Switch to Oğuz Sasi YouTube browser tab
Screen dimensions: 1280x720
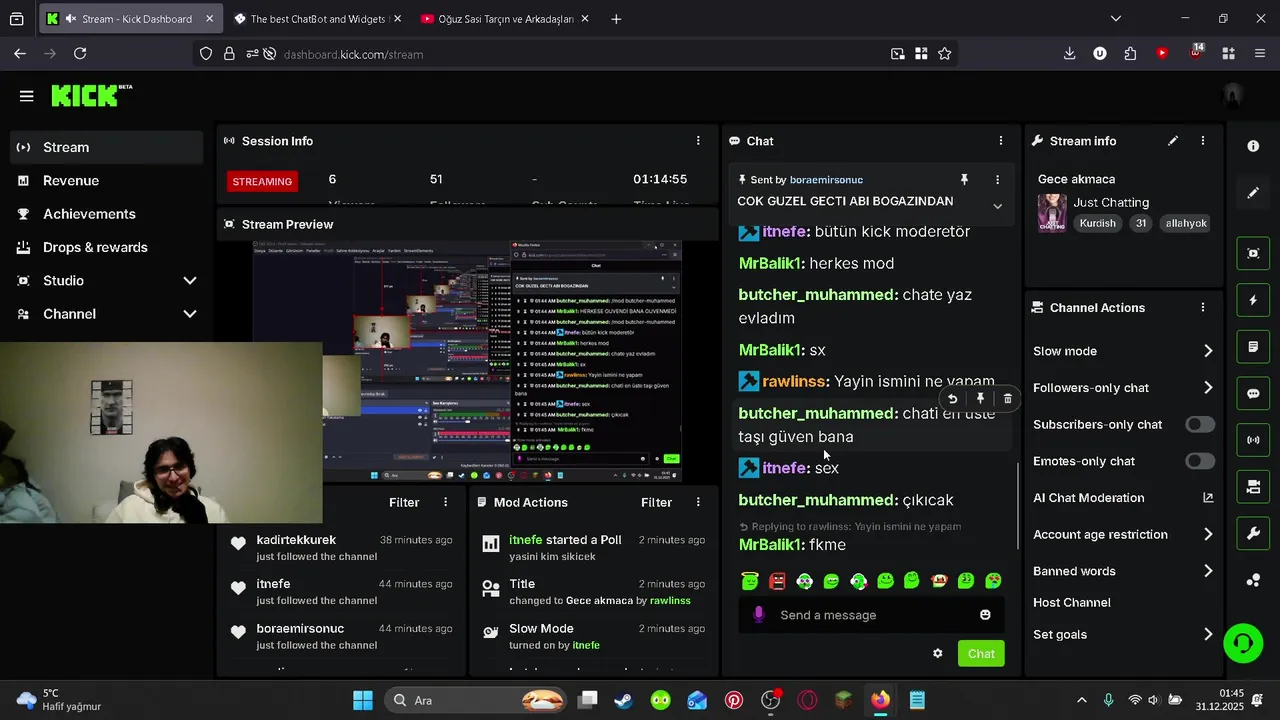coord(505,19)
